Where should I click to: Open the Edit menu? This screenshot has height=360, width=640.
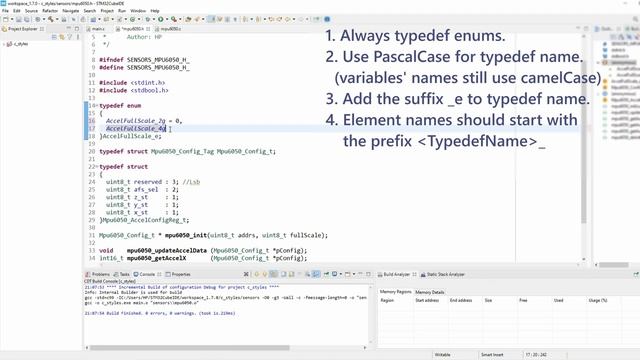pyautogui.click(x=17, y=11)
